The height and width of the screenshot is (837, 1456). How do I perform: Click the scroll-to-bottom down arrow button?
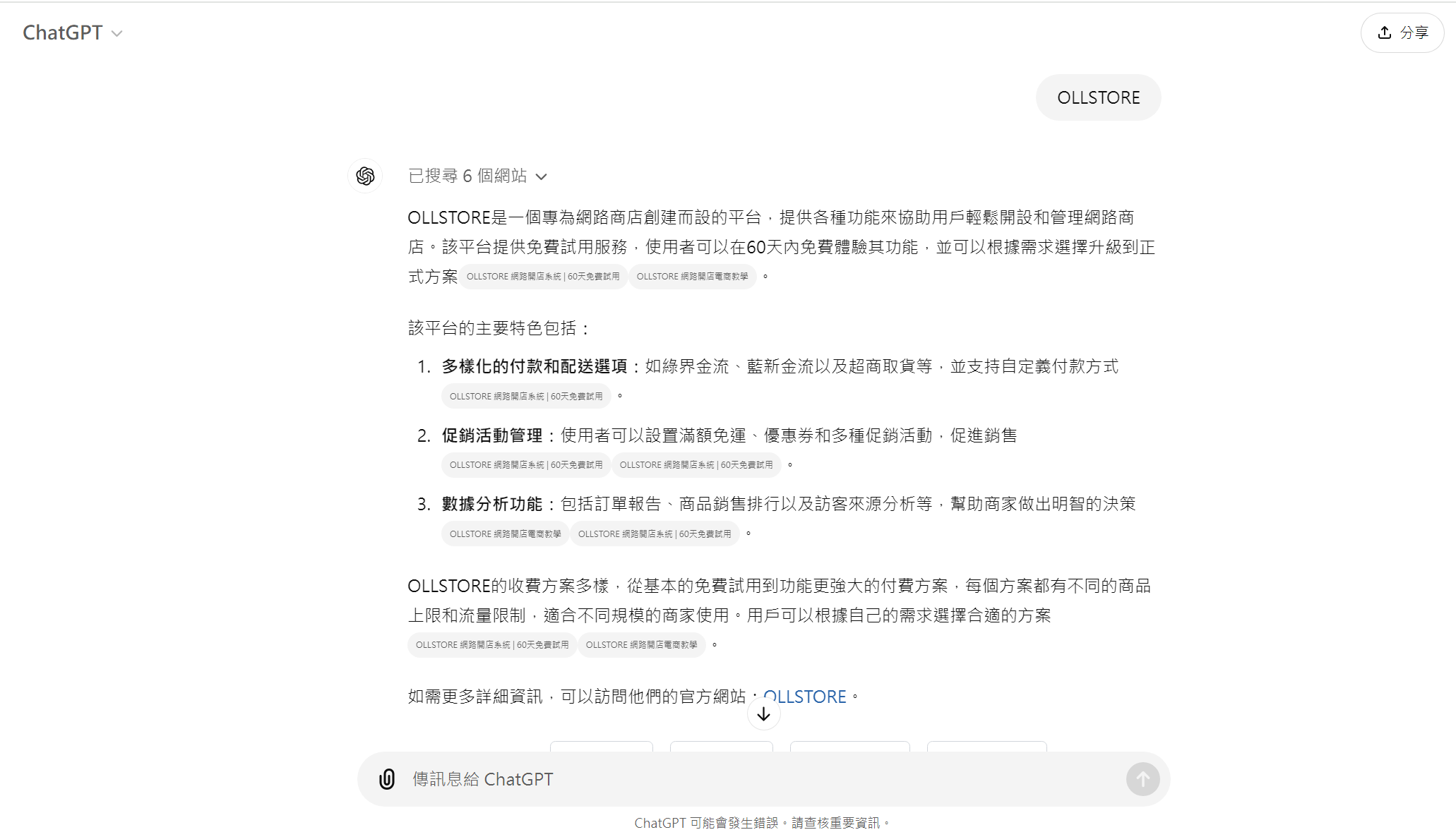click(x=763, y=714)
